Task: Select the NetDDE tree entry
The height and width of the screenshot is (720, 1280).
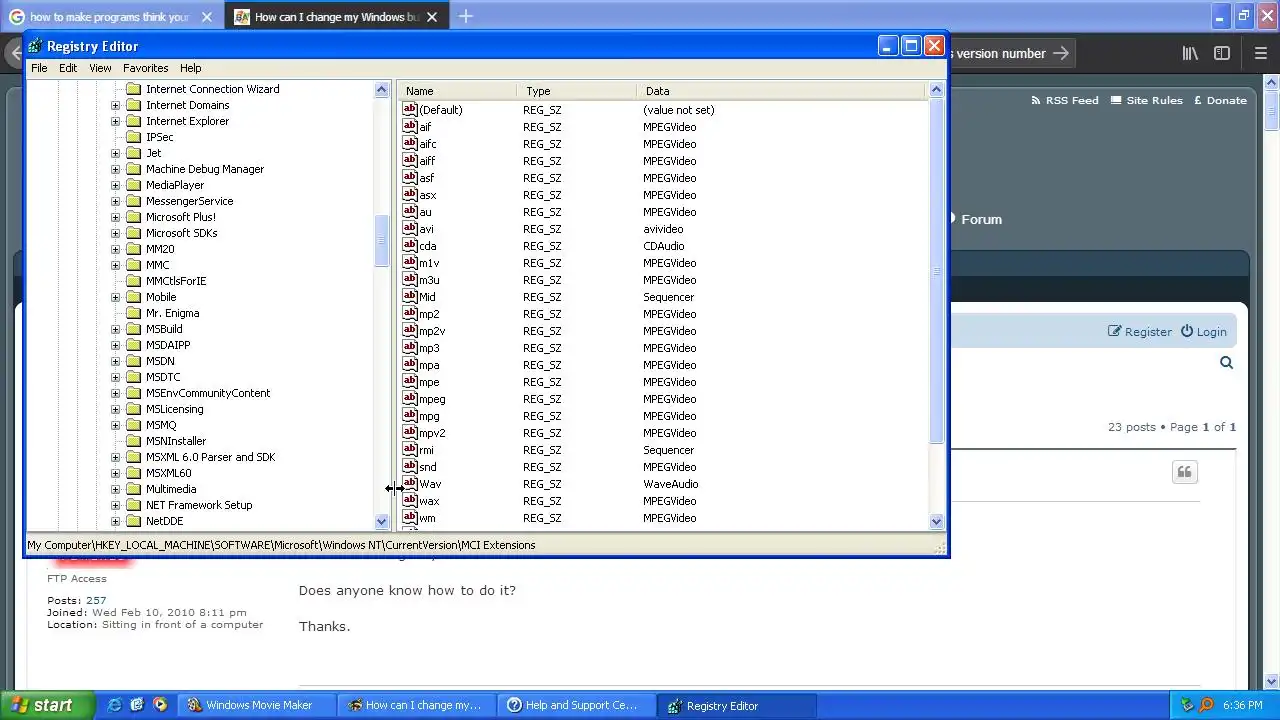Action: tap(164, 521)
